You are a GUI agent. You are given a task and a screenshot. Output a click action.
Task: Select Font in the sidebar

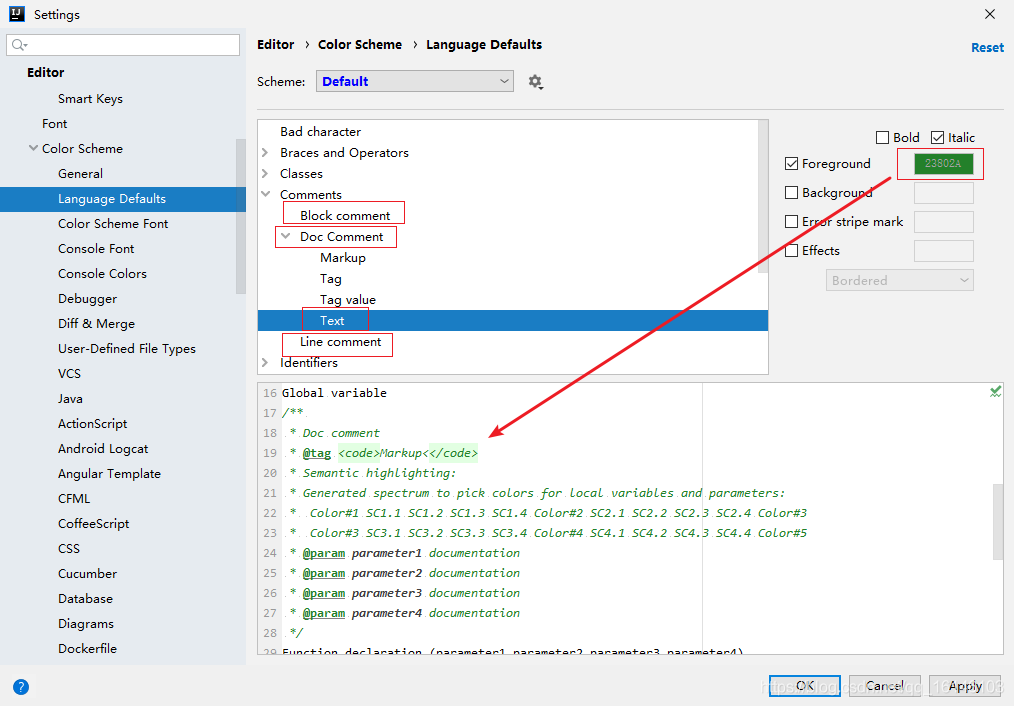54,123
